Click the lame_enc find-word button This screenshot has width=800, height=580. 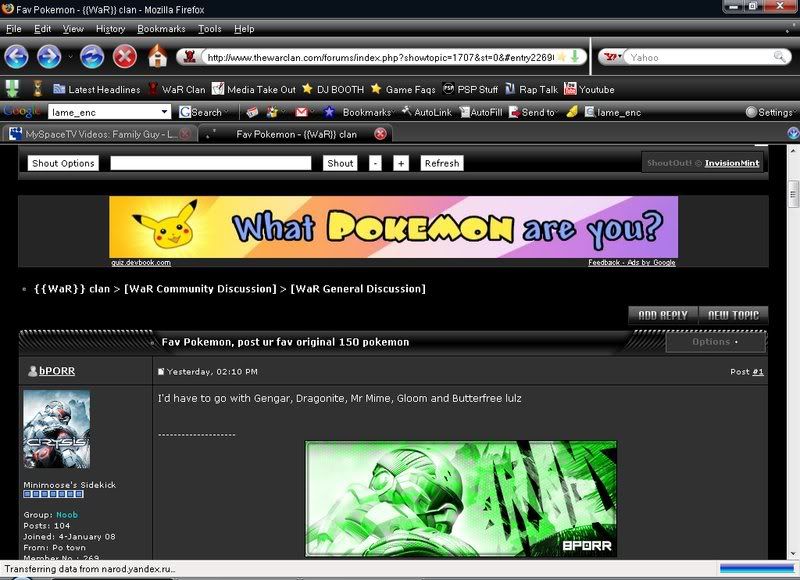pyautogui.click(x=613, y=112)
